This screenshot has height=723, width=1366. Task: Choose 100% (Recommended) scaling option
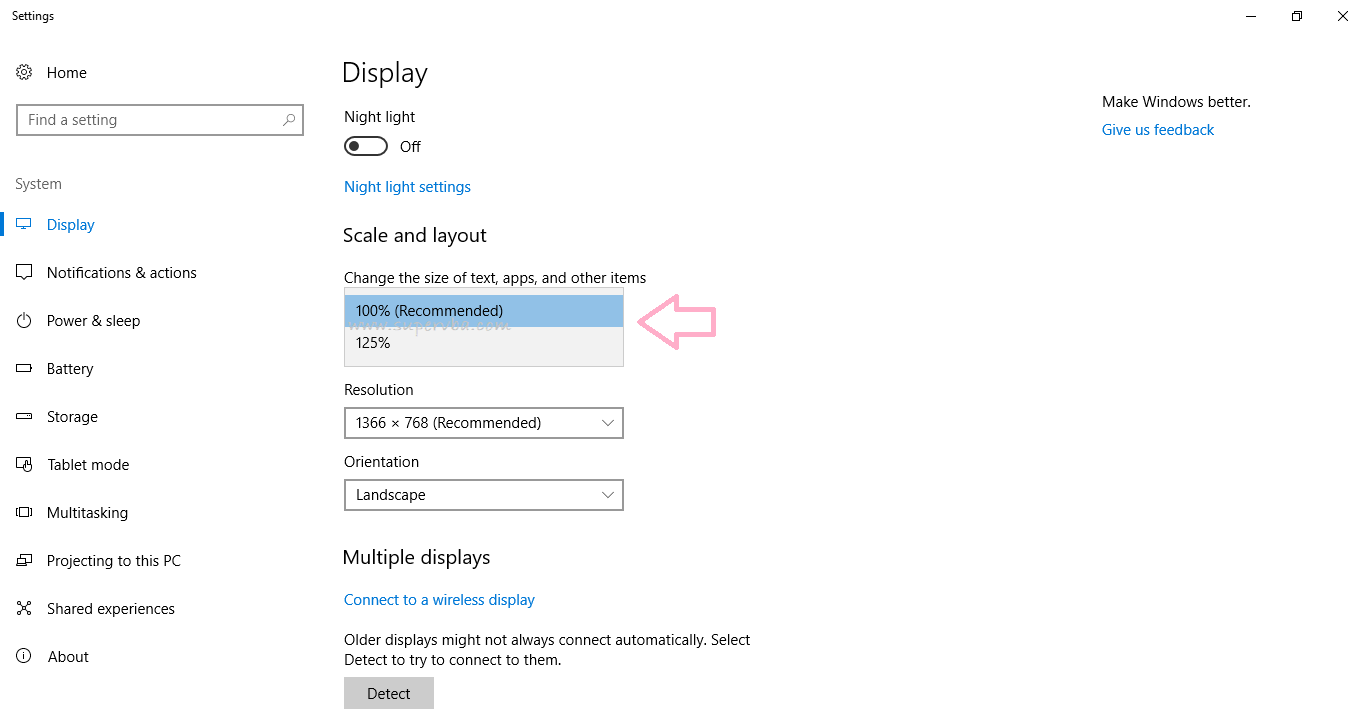[x=484, y=311]
